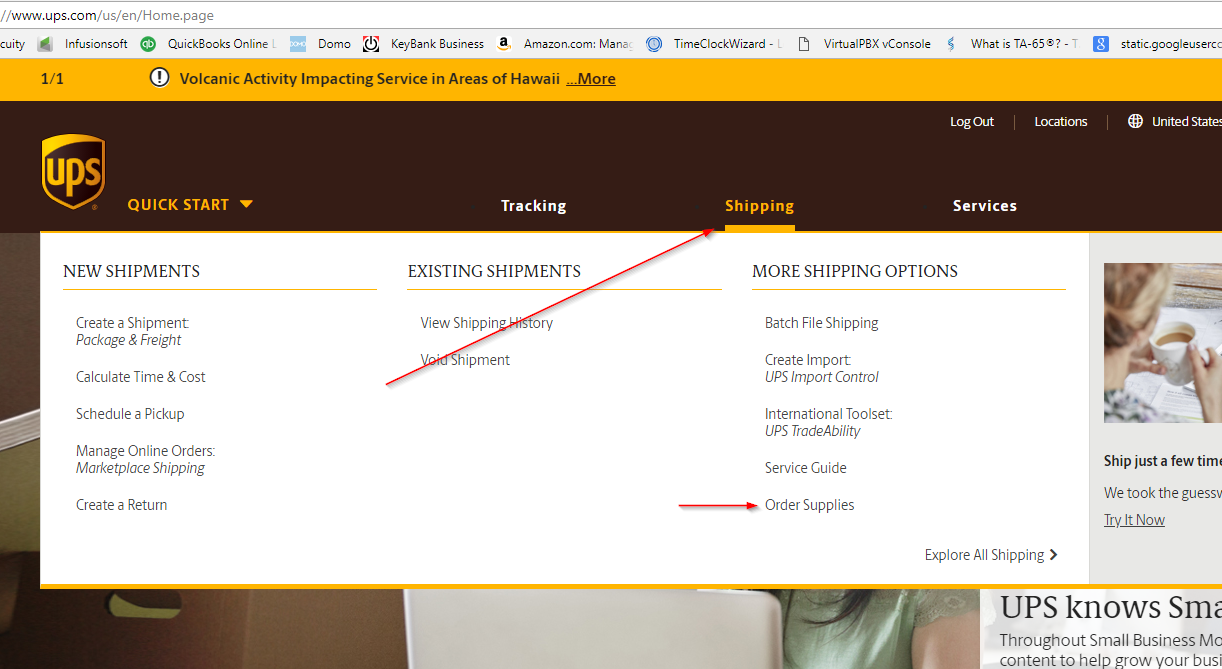Screen dimensions: 1222x669
Task: Open the TimeClockWizard bookmark
Action: tap(714, 44)
